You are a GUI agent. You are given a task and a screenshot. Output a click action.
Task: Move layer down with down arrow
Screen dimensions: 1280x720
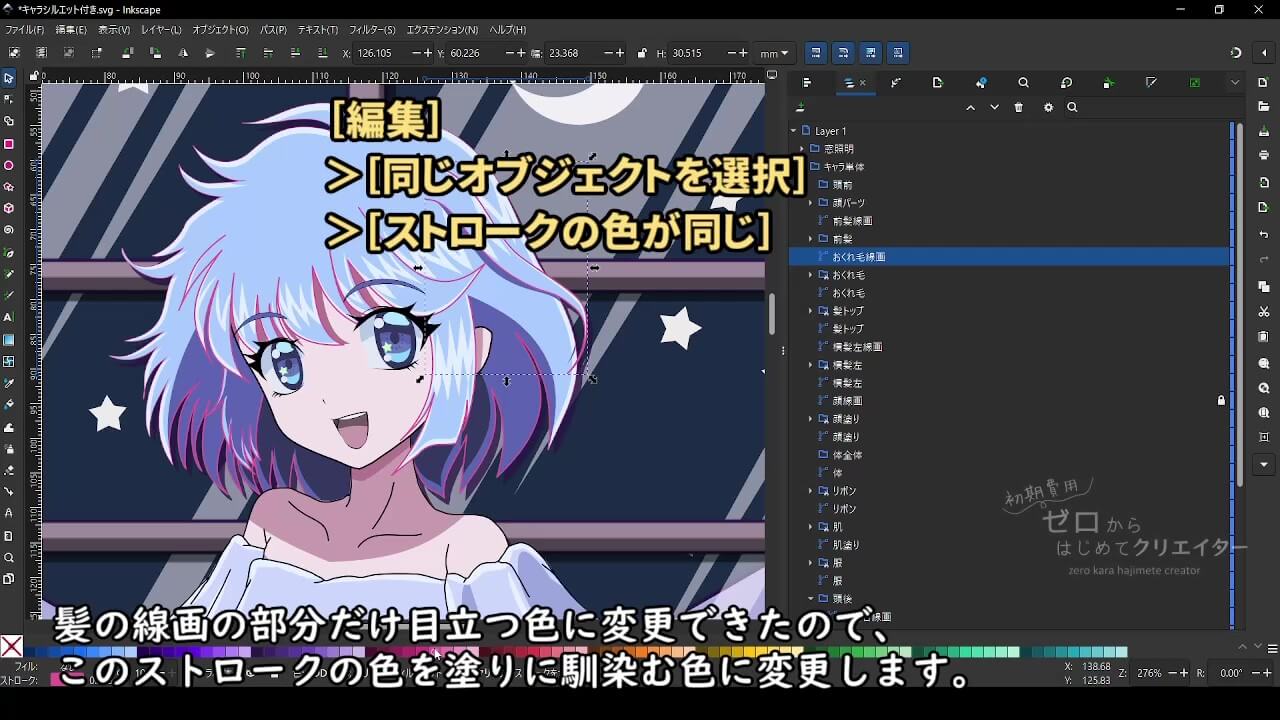(x=994, y=108)
